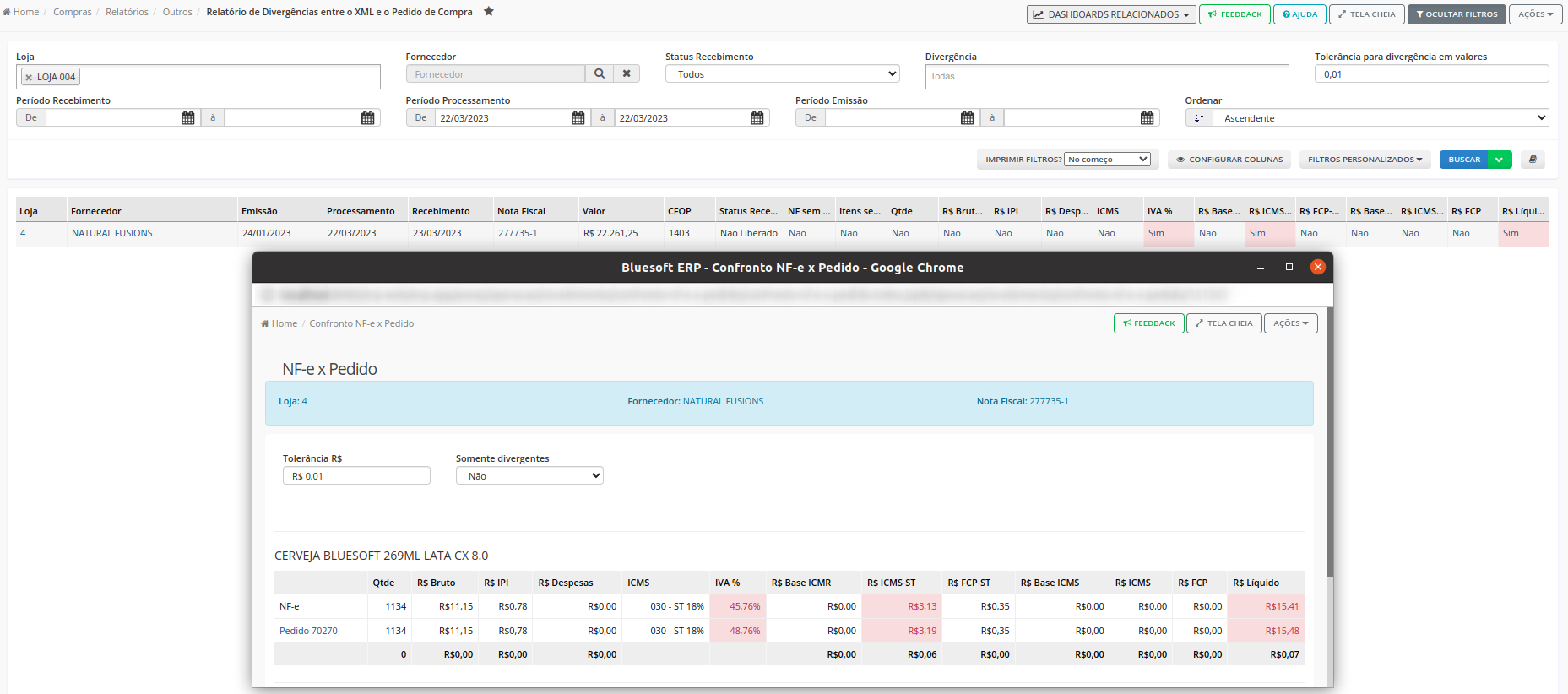Expand the Somente divergentes dropdown
Viewport: 1568px width, 694px height.
tap(529, 476)
